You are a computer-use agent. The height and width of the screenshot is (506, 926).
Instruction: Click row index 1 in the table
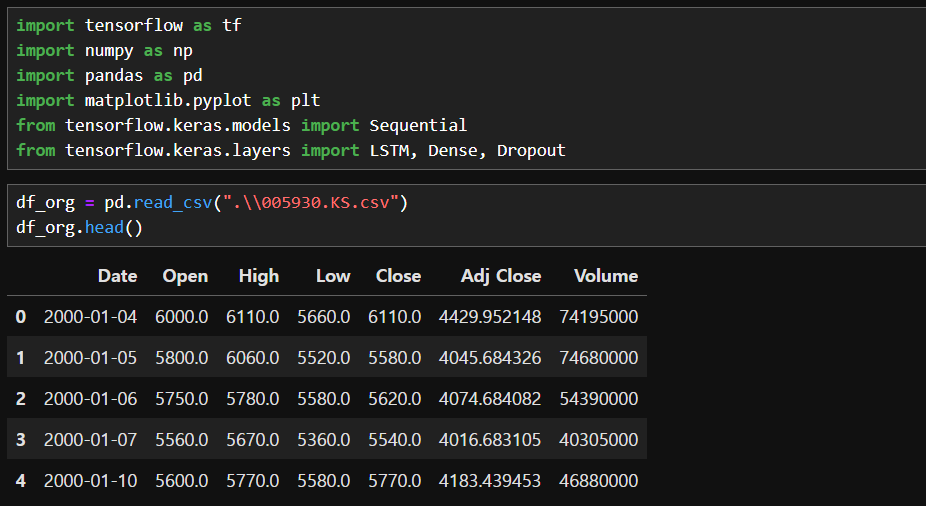[21, 358]
